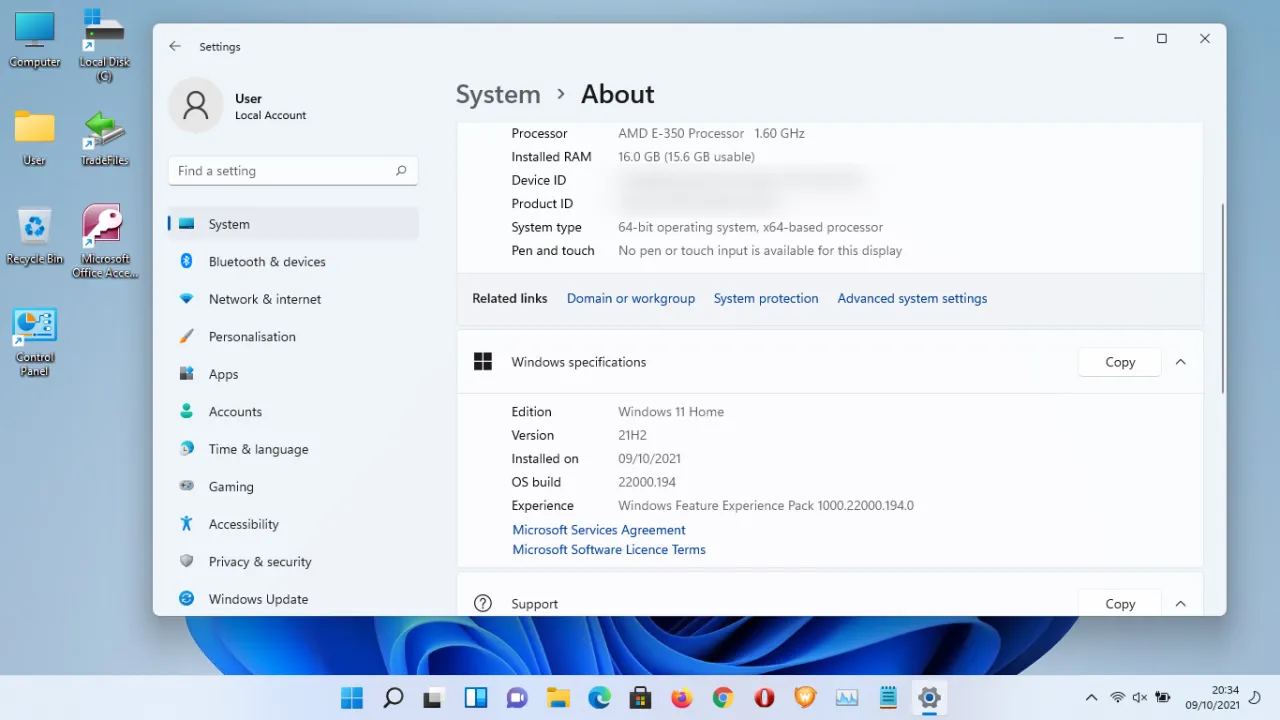Click the question mark icon next to Support
Viewport: 1280px width, 720px height.
tap(483, 603)
